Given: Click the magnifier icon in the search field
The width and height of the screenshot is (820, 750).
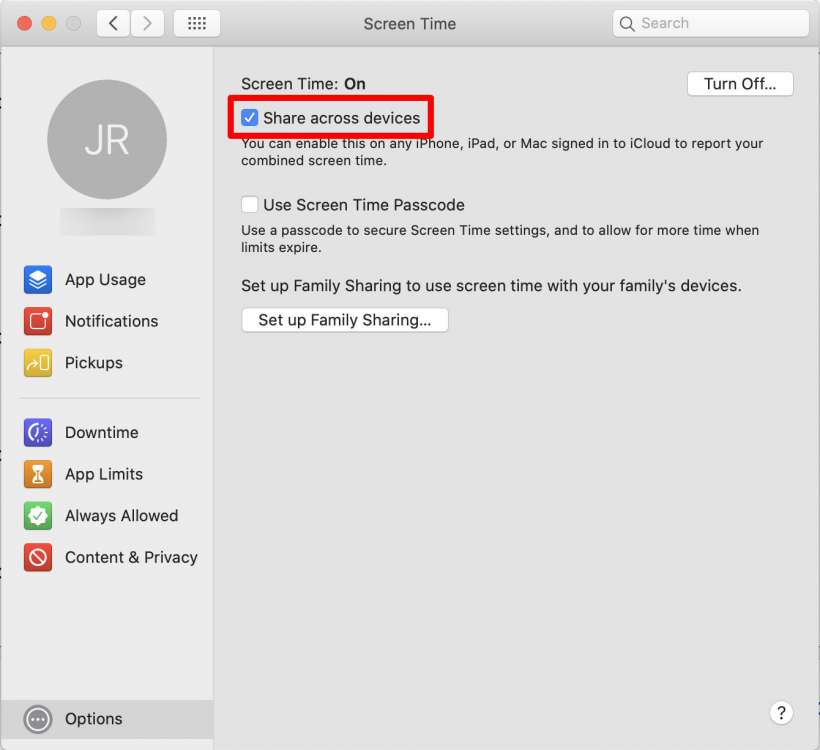Looking at the screenshot, I should coord(627,24).
